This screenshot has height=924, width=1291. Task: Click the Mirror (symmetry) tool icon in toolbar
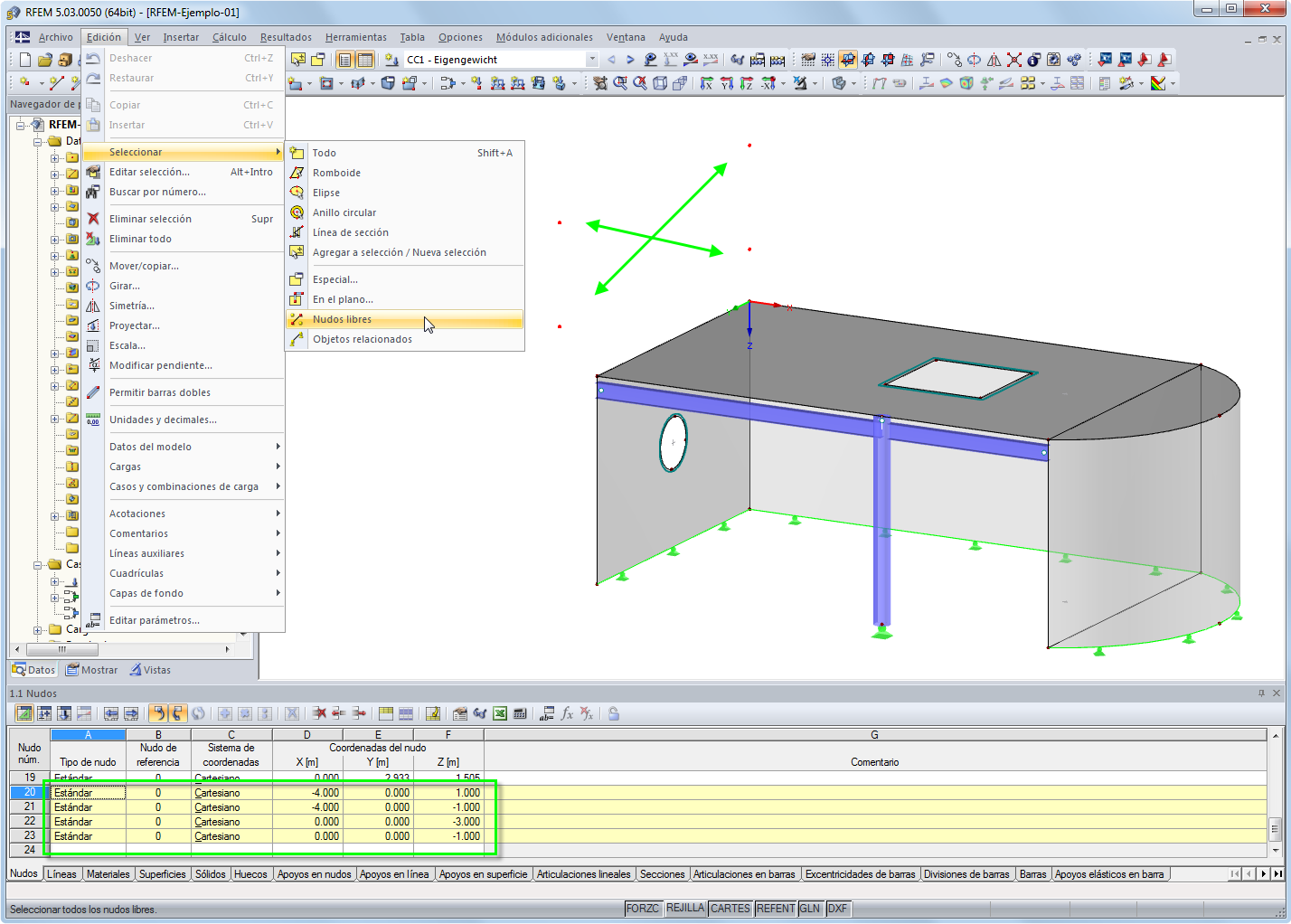[x=994, y=60]
